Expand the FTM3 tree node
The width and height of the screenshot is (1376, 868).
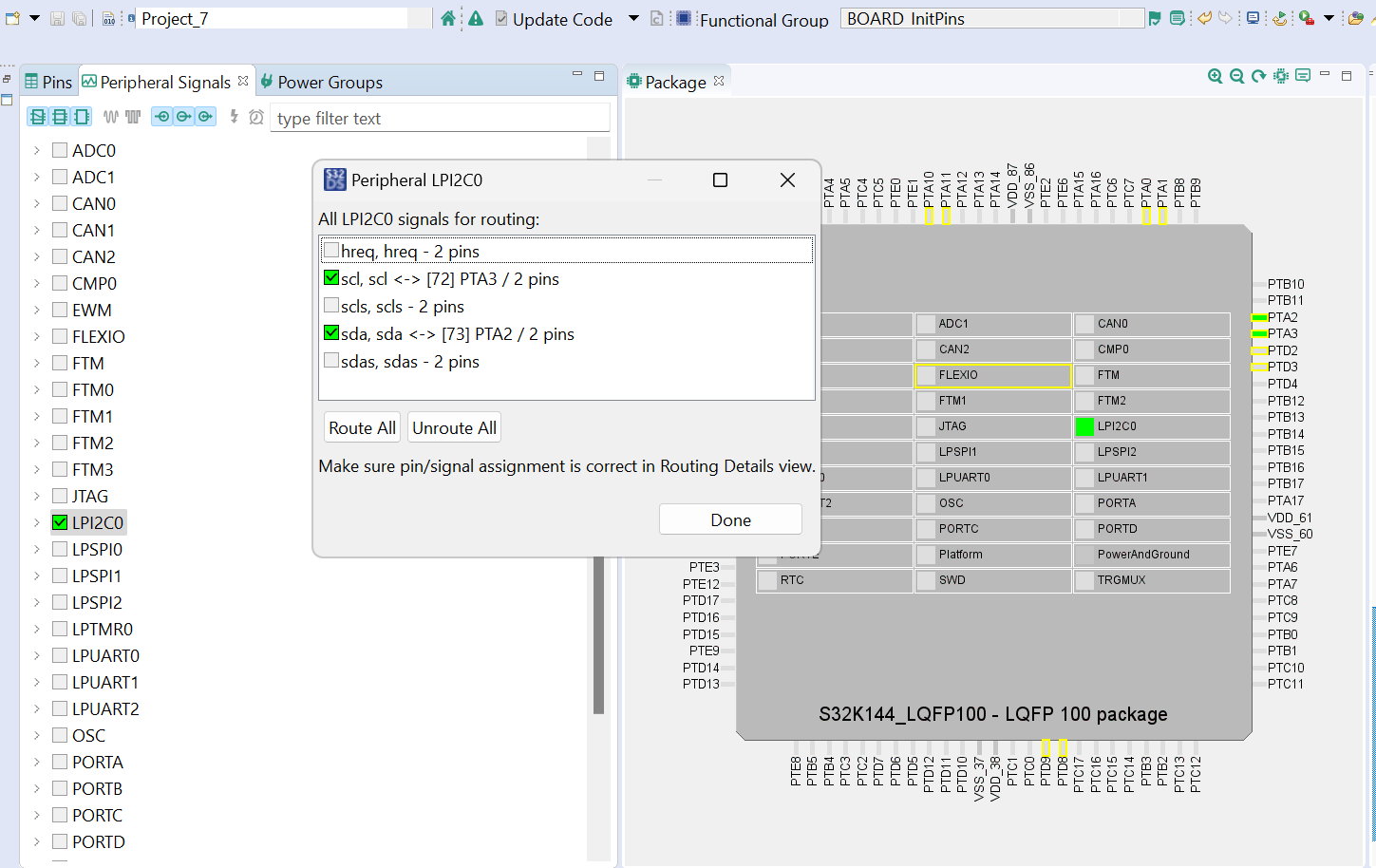coord(36,469)
